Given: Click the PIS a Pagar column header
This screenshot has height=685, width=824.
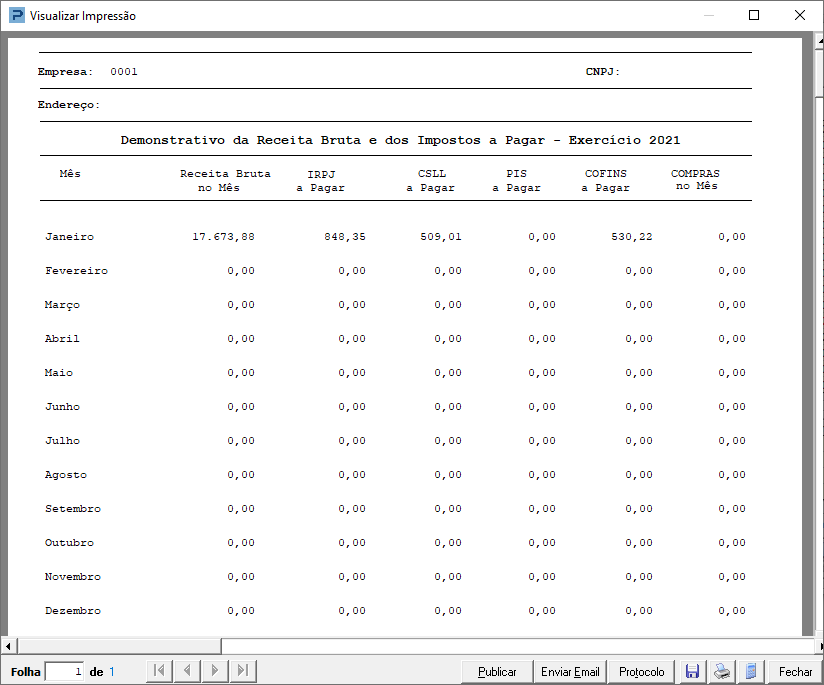Looking at the screenshot, I should coord(516,180).
